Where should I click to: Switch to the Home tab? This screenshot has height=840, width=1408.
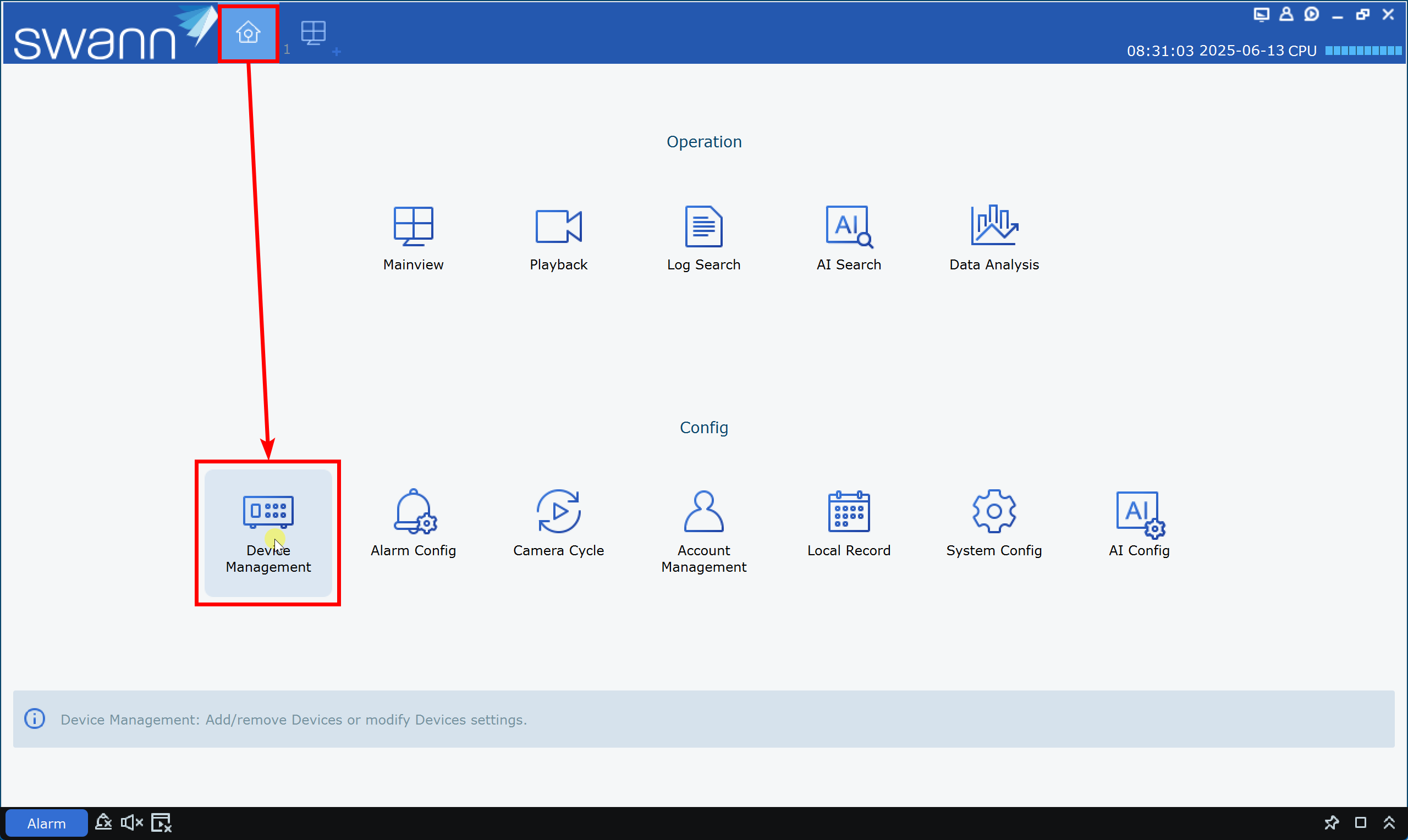tap(248, 33)
